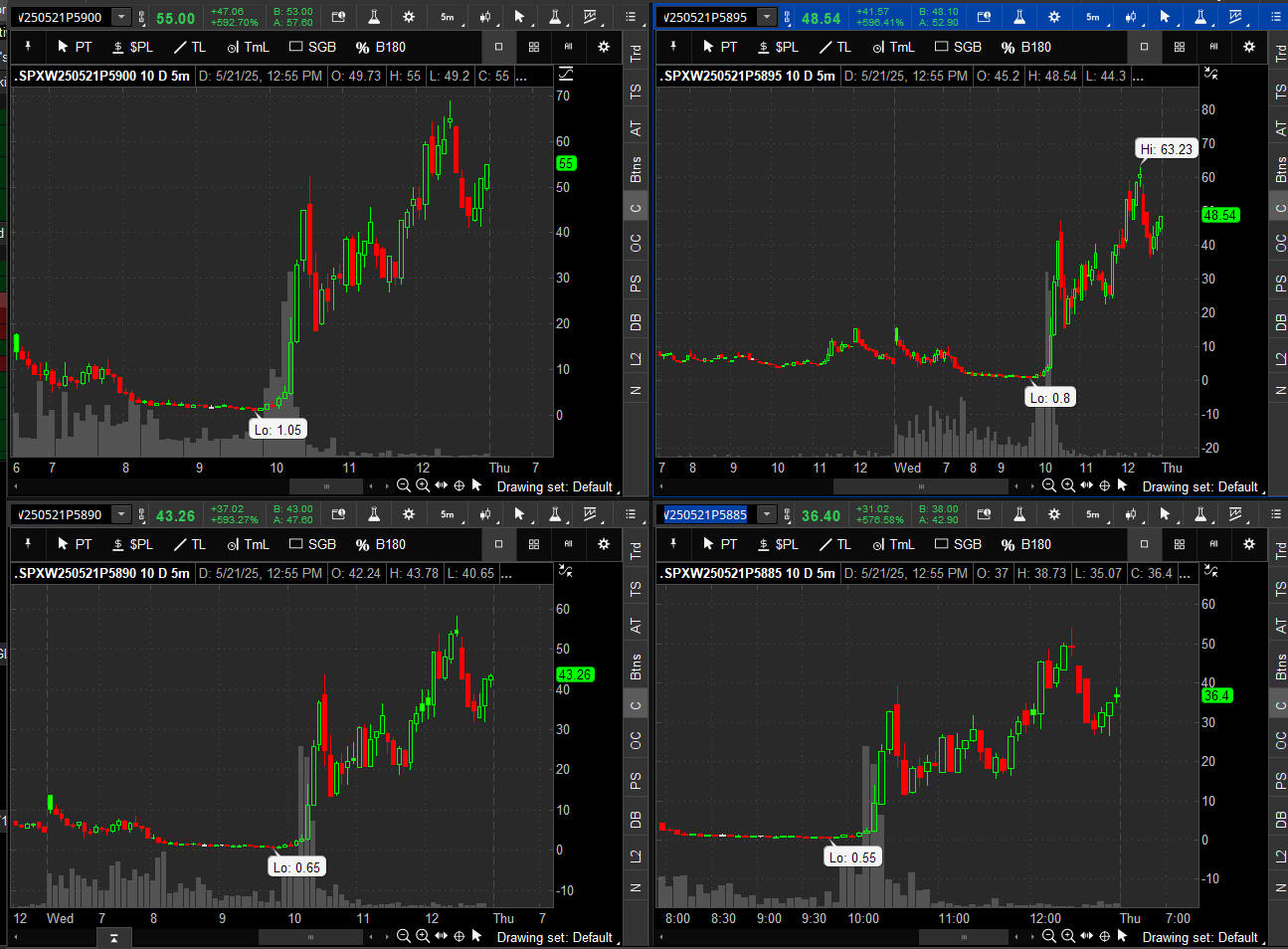Open Studies flask icon in P5900 chart toolbar
This screenshot has width=1288, height=949.
(x=374, y=17)
